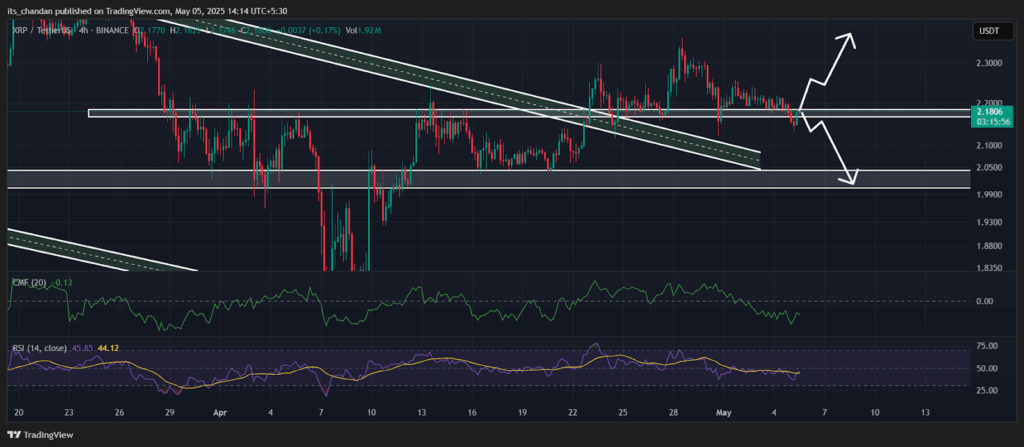
Task: Click the date label 26 on time axis
Action: coord(118,413)
